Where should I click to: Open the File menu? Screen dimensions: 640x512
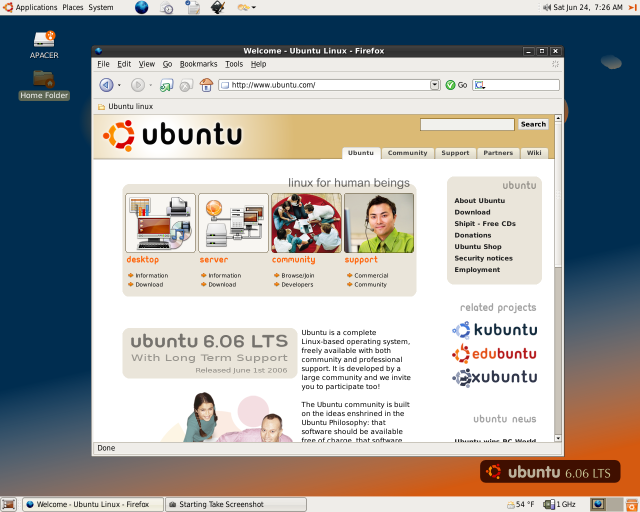tap(103, 64)
